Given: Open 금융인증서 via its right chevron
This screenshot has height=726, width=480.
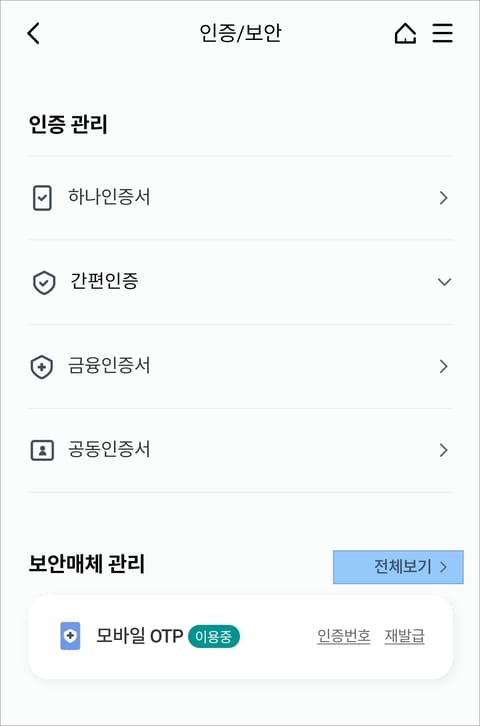Looking at the screenshot, I should point(443,366).
